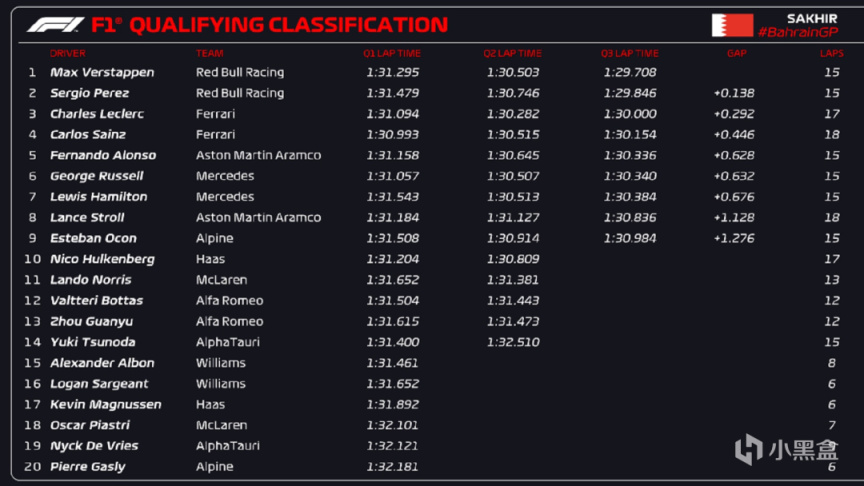Screen dimensions: 864x486
Task: Click Pierre Gasly's name
Action: click(88, 466)
